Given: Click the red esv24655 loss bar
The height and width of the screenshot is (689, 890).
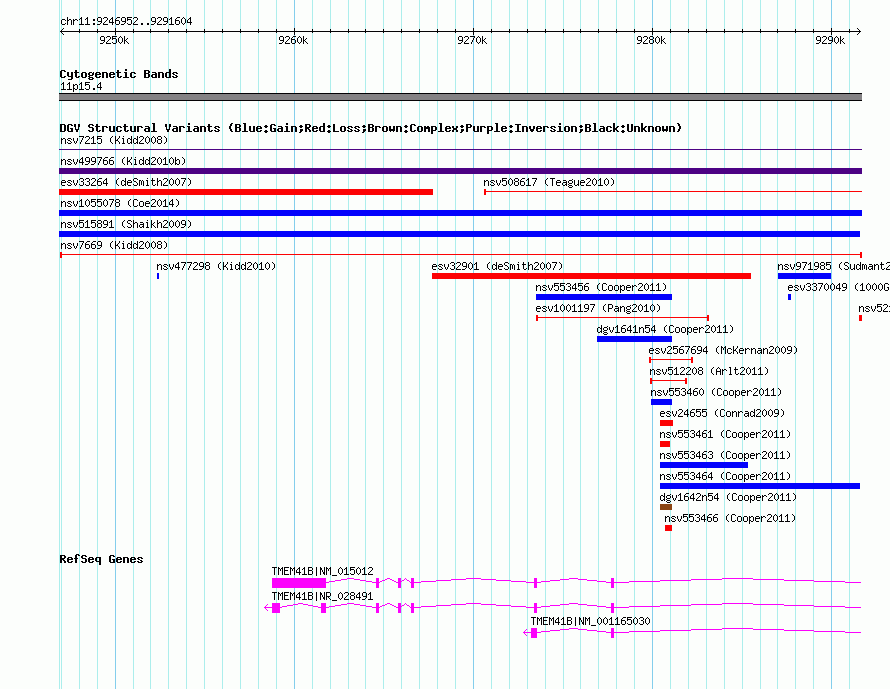Looking at the screenshot, I should coord(666,423).
